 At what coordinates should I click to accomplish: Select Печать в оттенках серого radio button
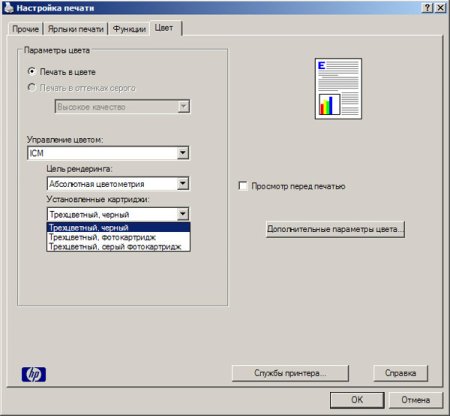(x=32, y=87)
